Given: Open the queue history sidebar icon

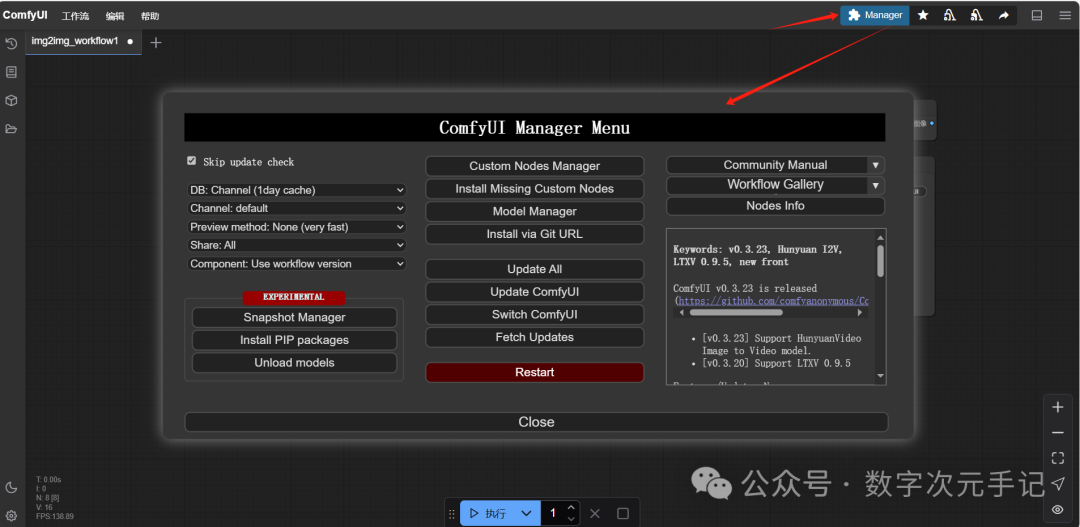Looking at the screenshot, I should point(11,44).
